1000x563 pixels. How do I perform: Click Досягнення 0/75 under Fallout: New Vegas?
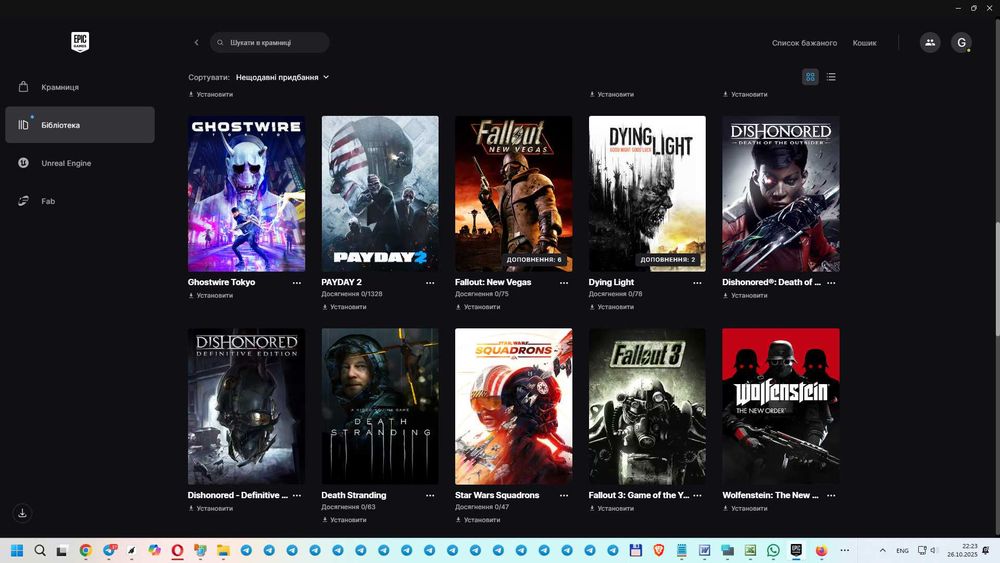pos(482,294)
